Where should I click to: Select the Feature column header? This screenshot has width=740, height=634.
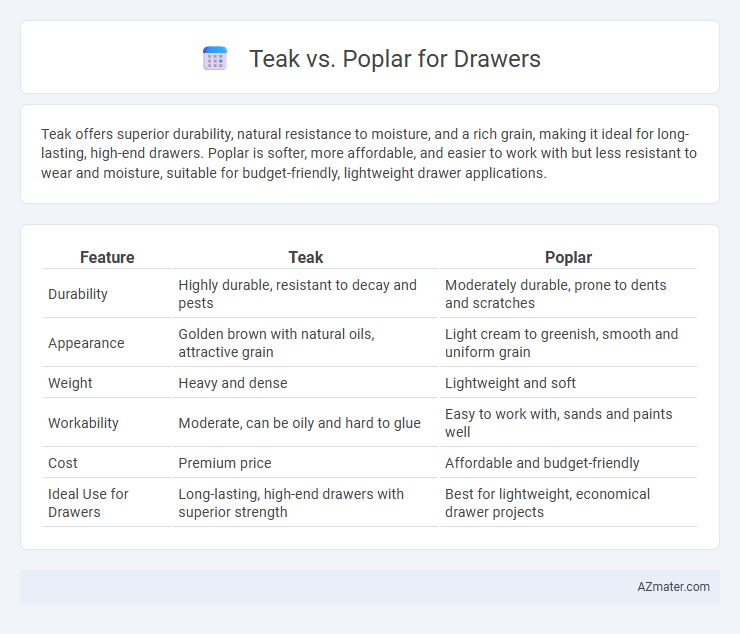107,257
